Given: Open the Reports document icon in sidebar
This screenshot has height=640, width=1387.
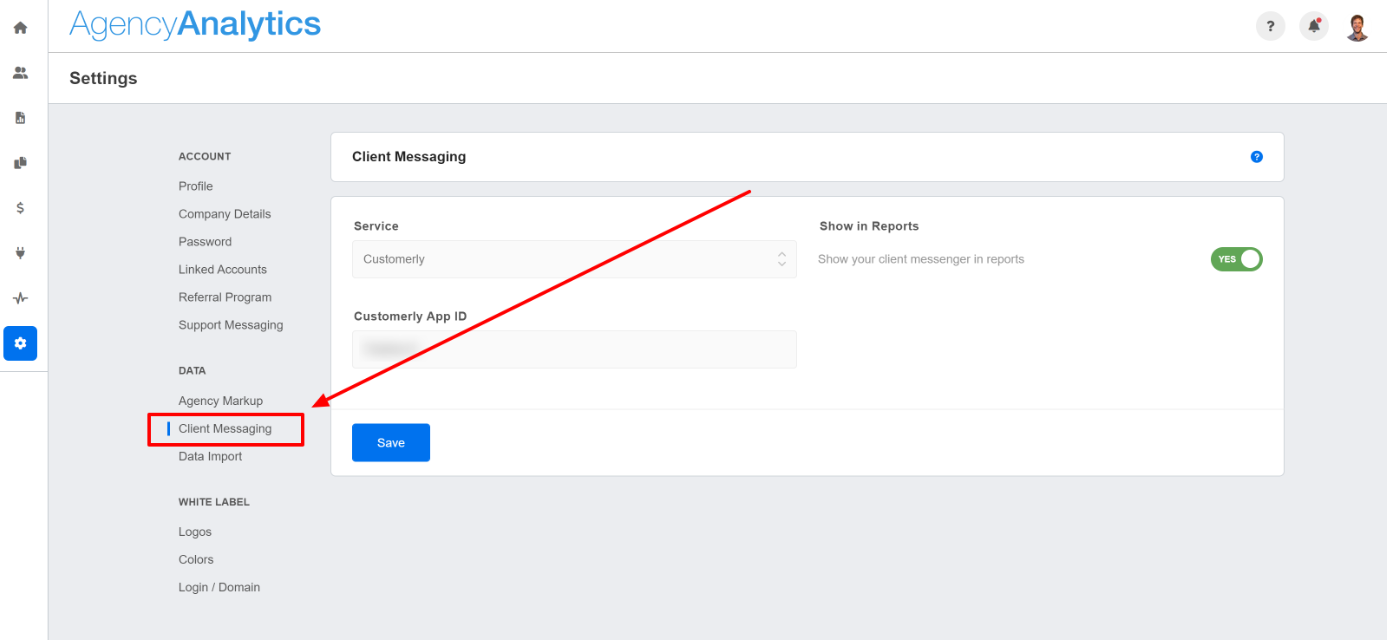Looking at the screenshot, I should 20,118.
